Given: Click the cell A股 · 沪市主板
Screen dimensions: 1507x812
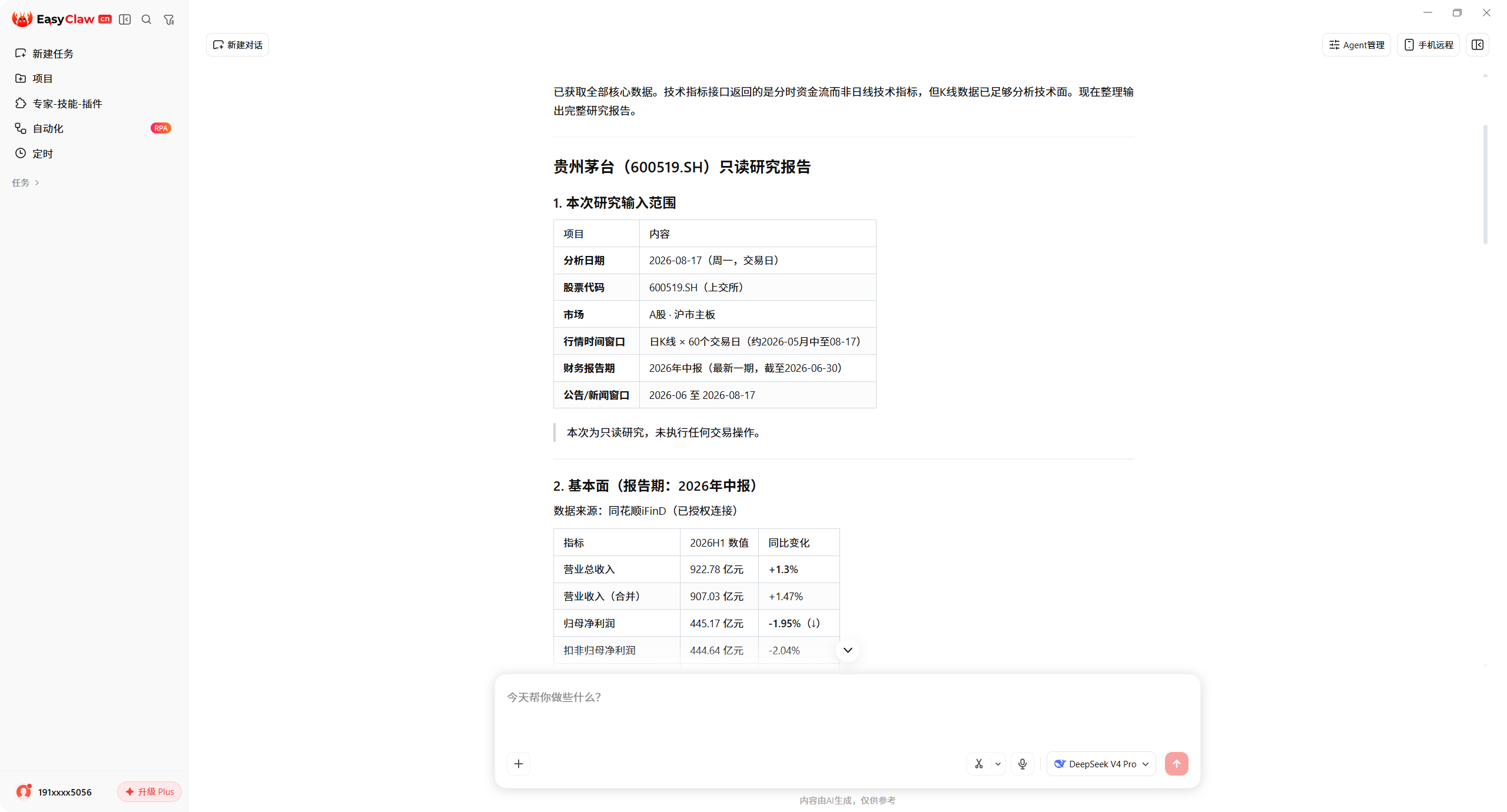Looking at the screenshot, I should (758, 314).
